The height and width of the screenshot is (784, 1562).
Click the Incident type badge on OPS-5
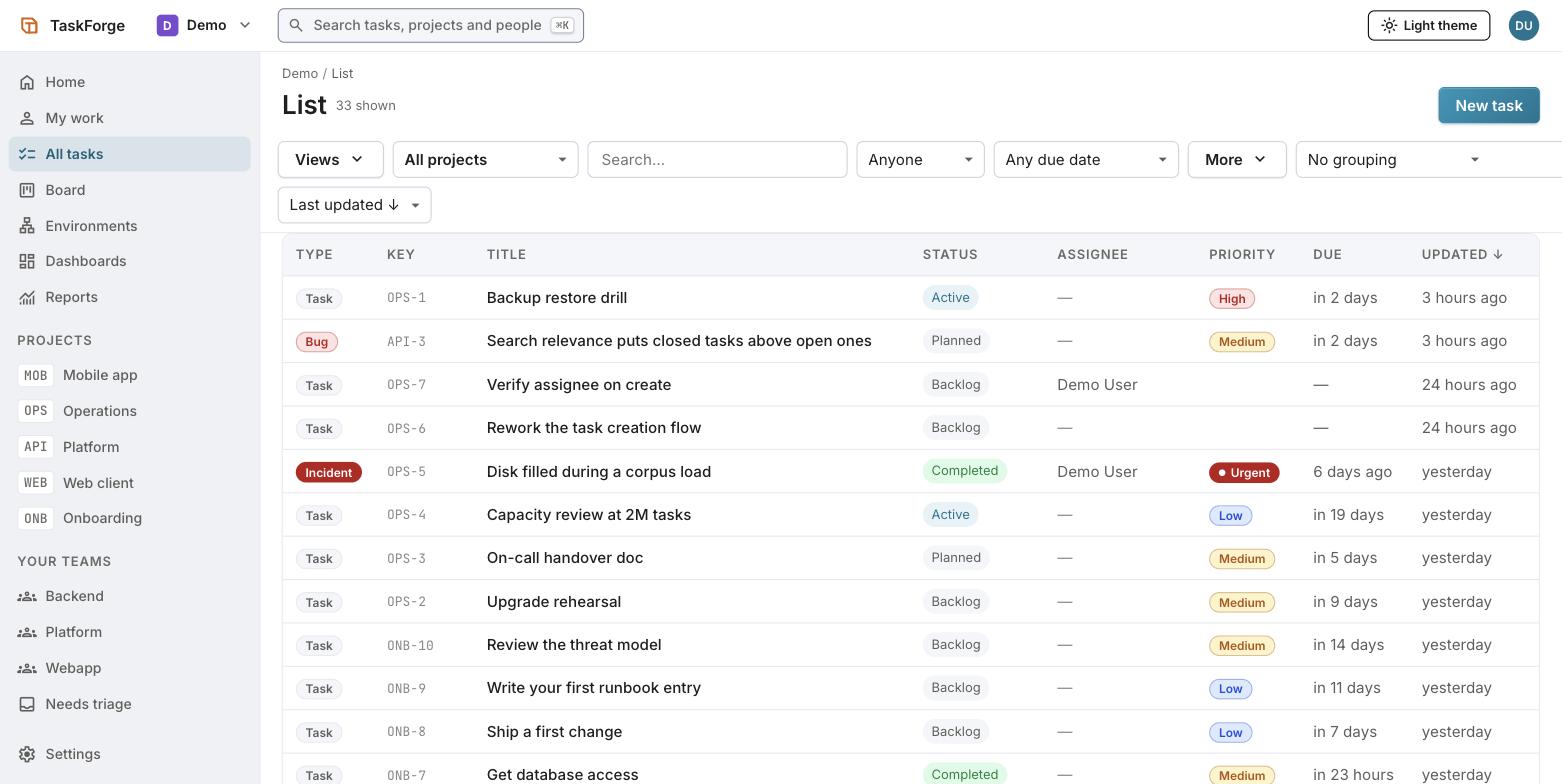point(329,472)
